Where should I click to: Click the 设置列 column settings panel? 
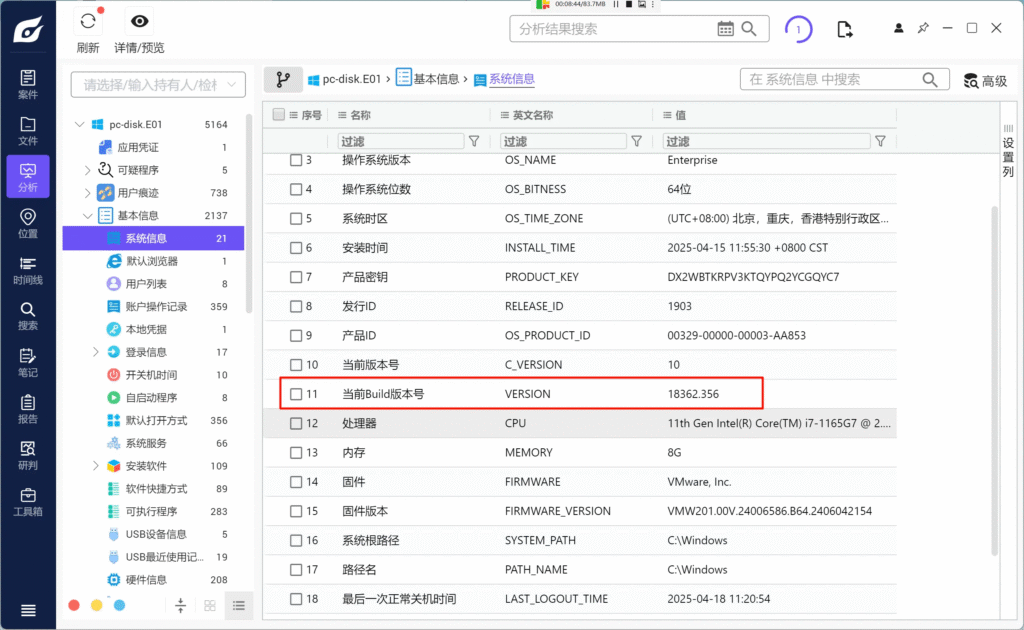(1008, 157)
